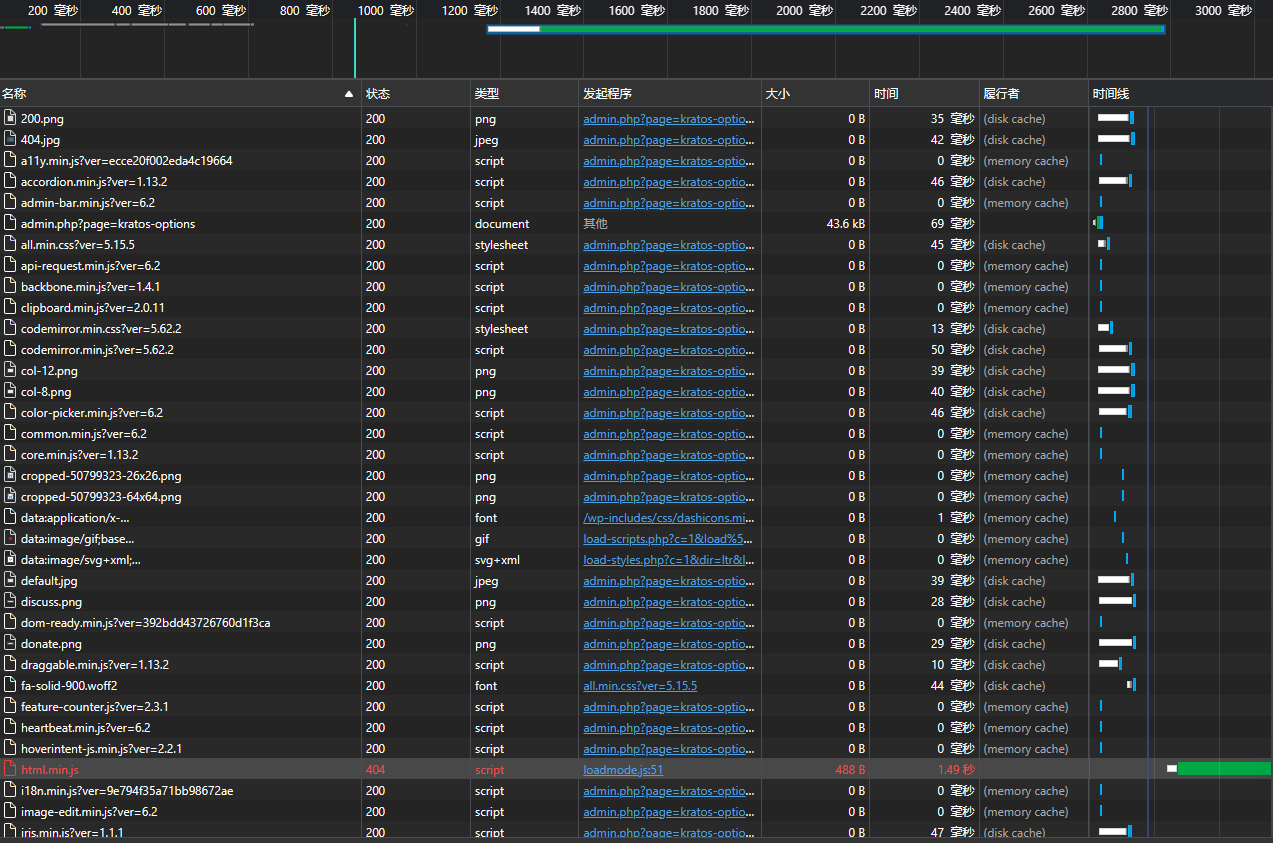Click the file icon for 404.jpg
The width and height of the screenshot is (1273, 843).
10,139
